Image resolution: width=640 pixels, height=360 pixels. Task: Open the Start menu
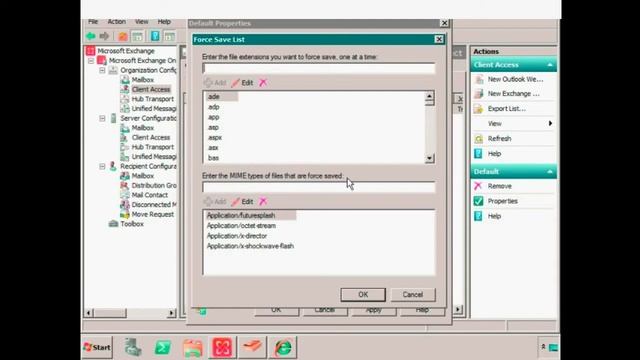pos(97,347)
